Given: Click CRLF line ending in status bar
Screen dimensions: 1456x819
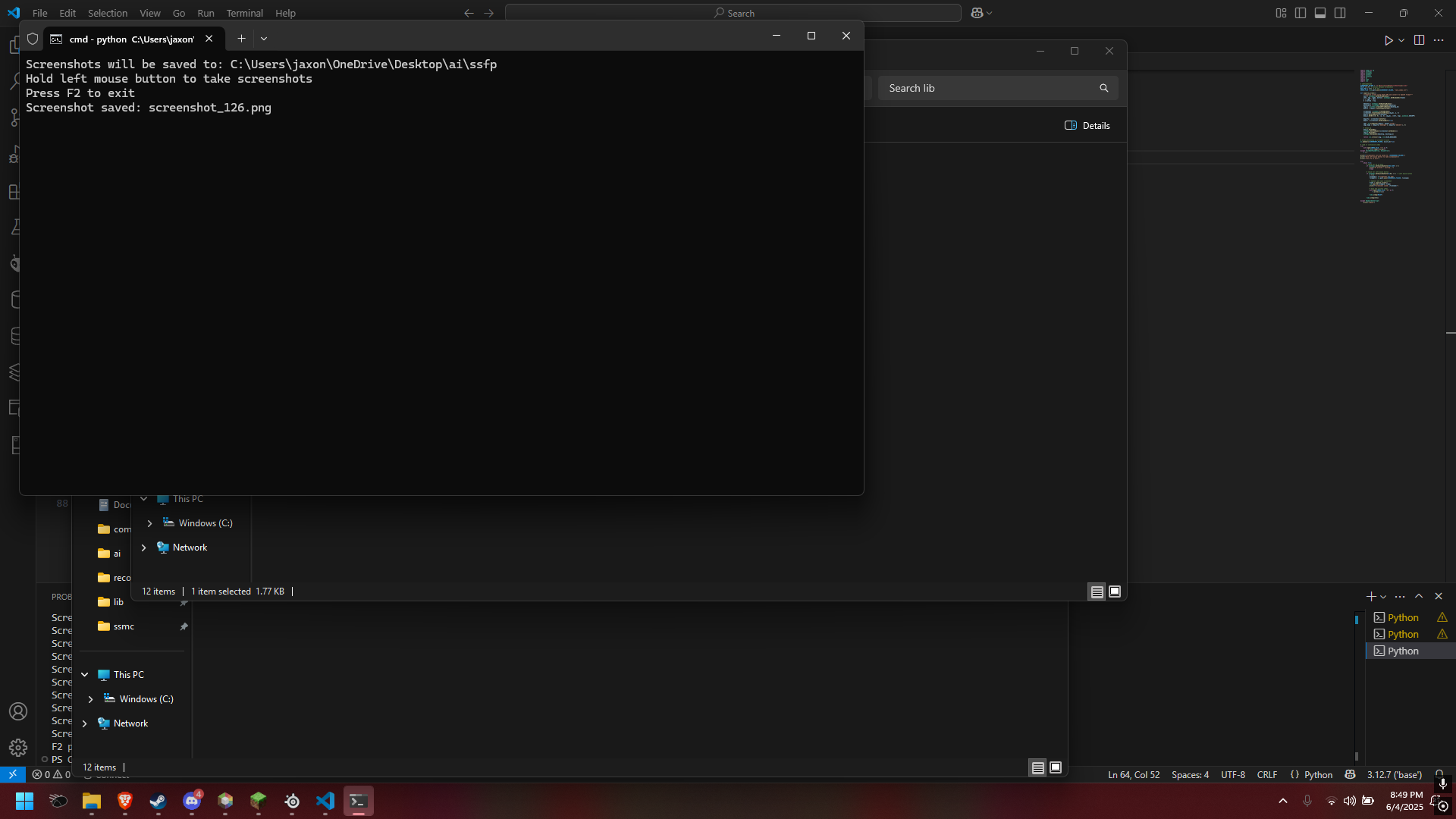Looking at the screenshot, I should (1266, 774).
